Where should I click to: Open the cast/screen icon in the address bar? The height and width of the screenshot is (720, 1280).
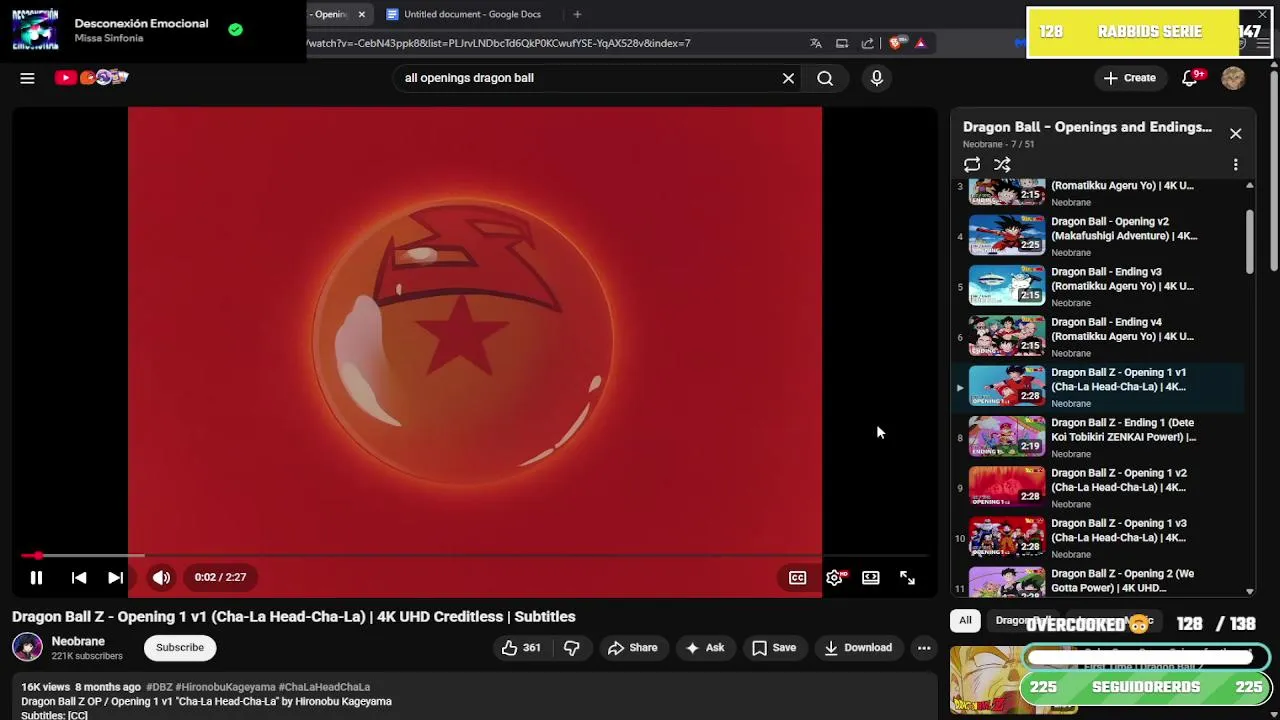842,43
